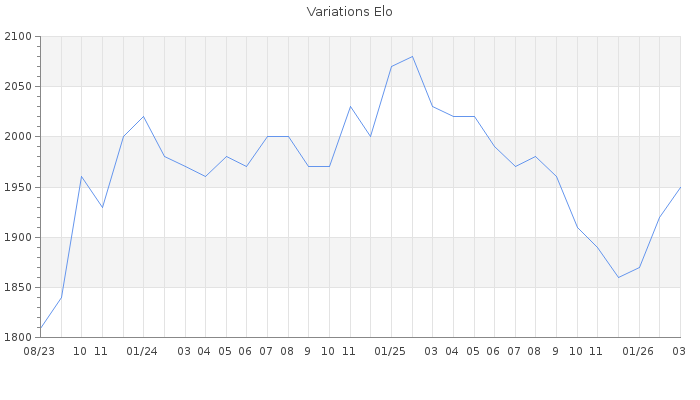Click the 01/26 x-axis date label
Image resolution: width=700 pixels, height=400 pixels.
point(638,351)
